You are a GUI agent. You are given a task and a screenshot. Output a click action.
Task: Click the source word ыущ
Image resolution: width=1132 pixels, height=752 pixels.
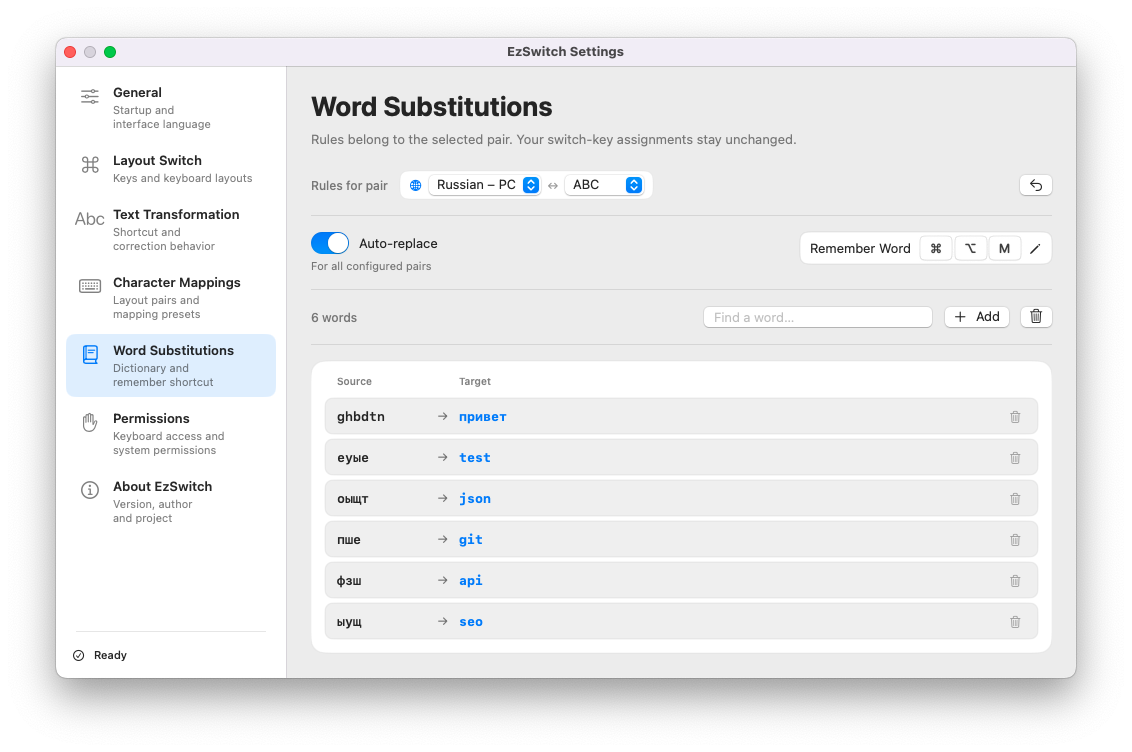pyautogui.click(x=349, y=622)
